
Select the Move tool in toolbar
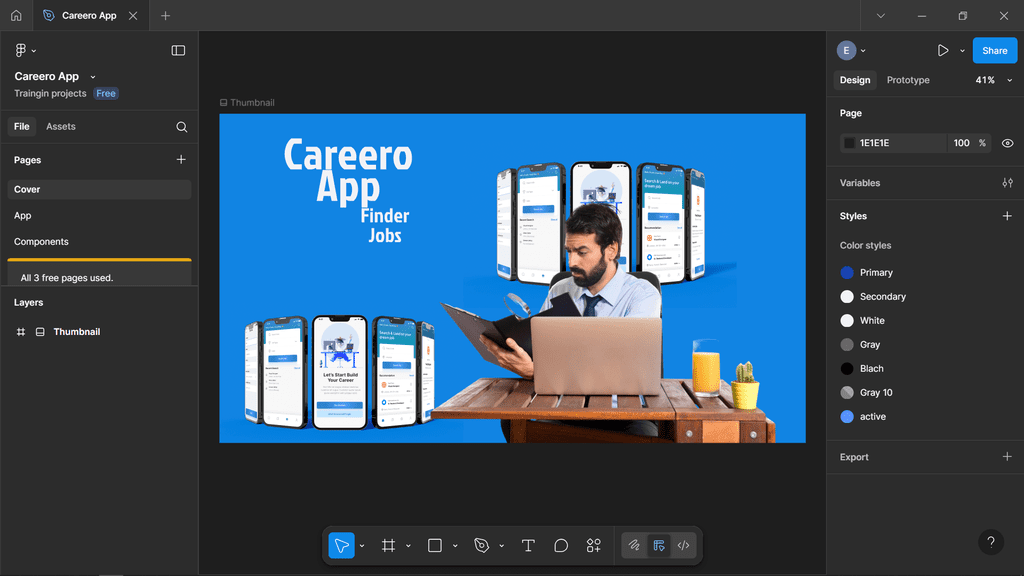(342, 545)
